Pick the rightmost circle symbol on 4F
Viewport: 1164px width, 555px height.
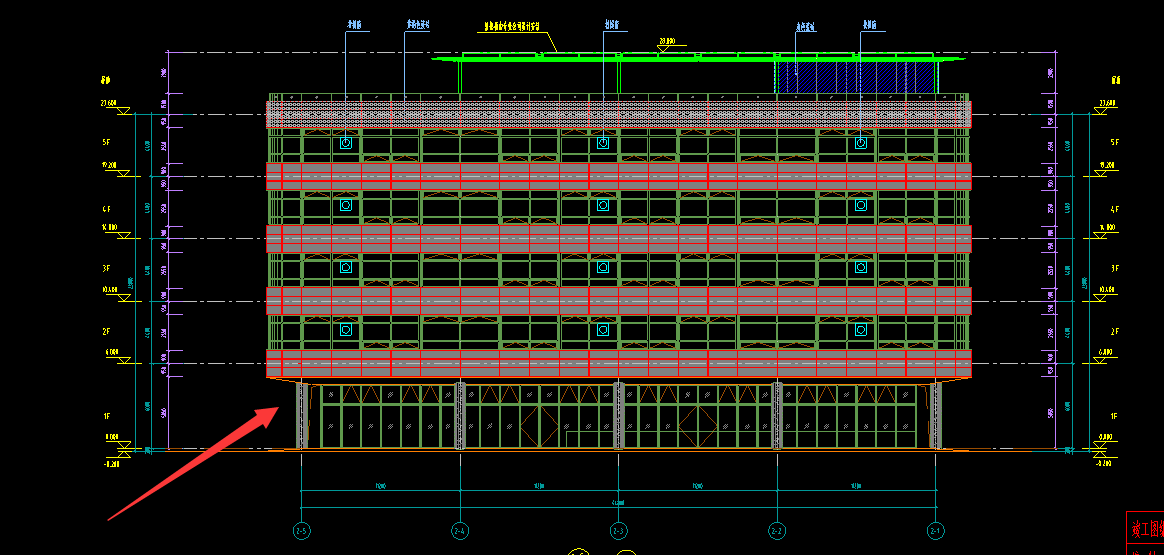pyautogui.click(x=861, y=205)
